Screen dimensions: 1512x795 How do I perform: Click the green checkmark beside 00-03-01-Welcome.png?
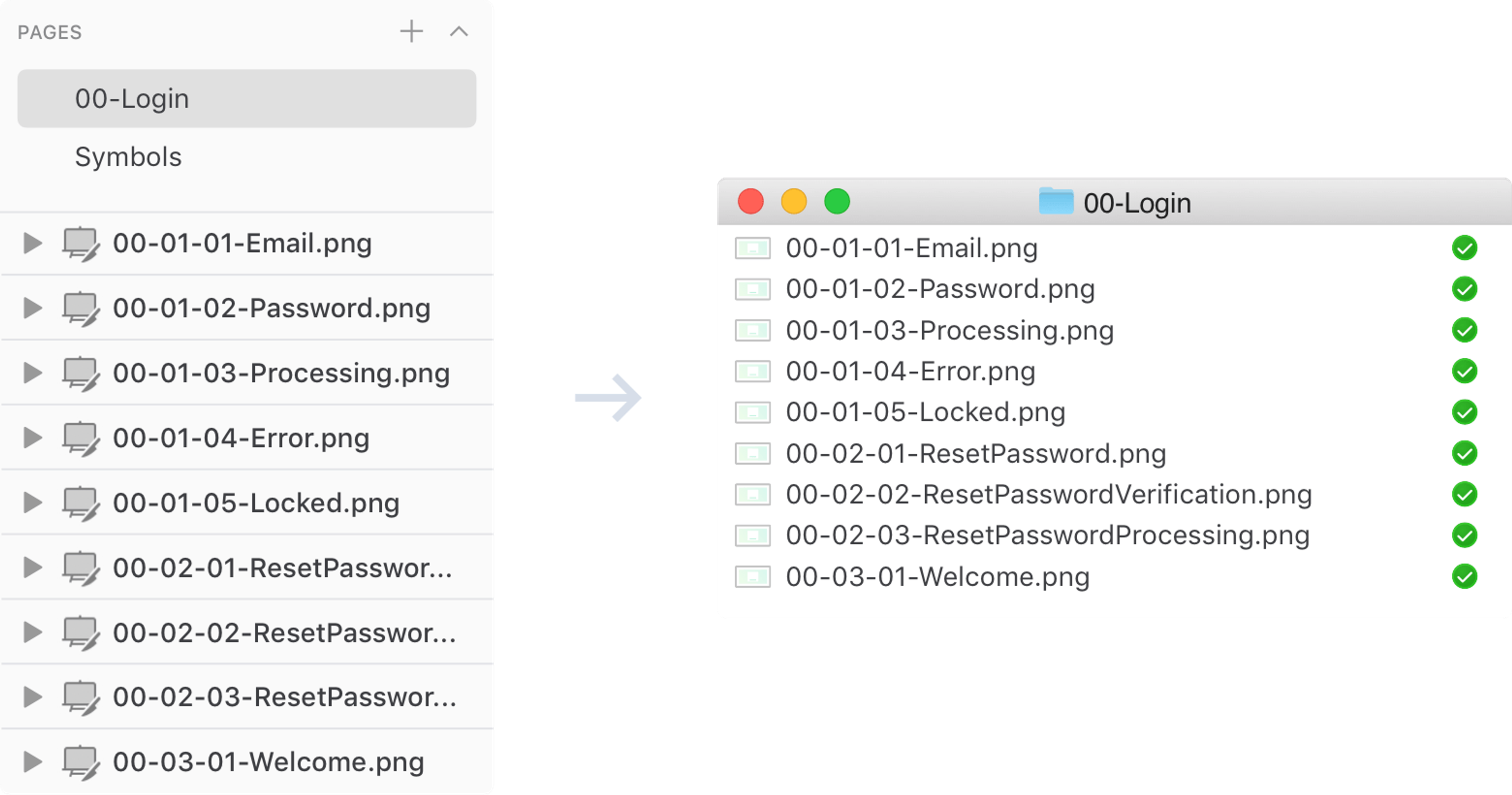(x=1465, y=577)
